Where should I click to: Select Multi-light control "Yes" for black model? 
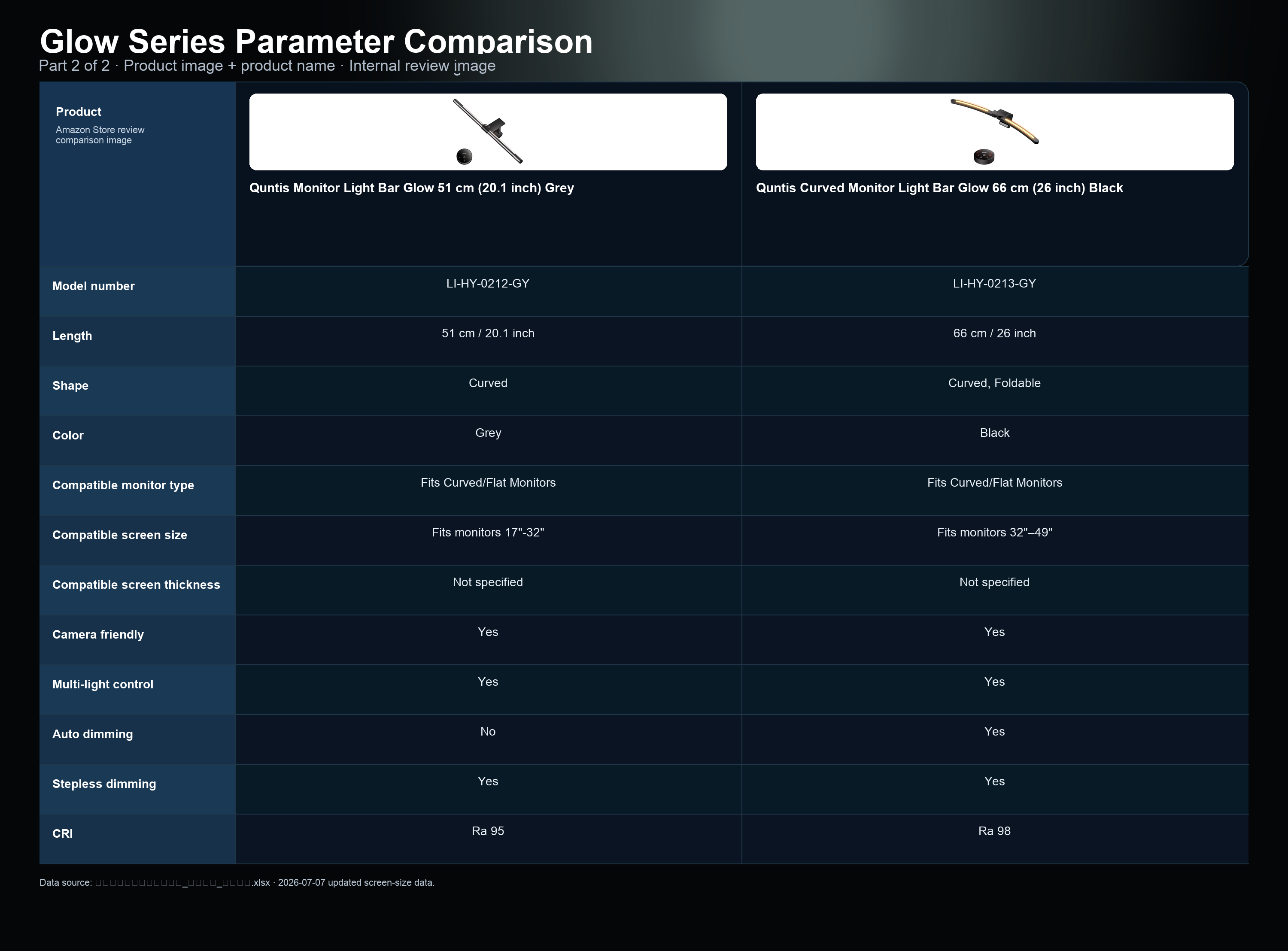click(x=994, y=681)
